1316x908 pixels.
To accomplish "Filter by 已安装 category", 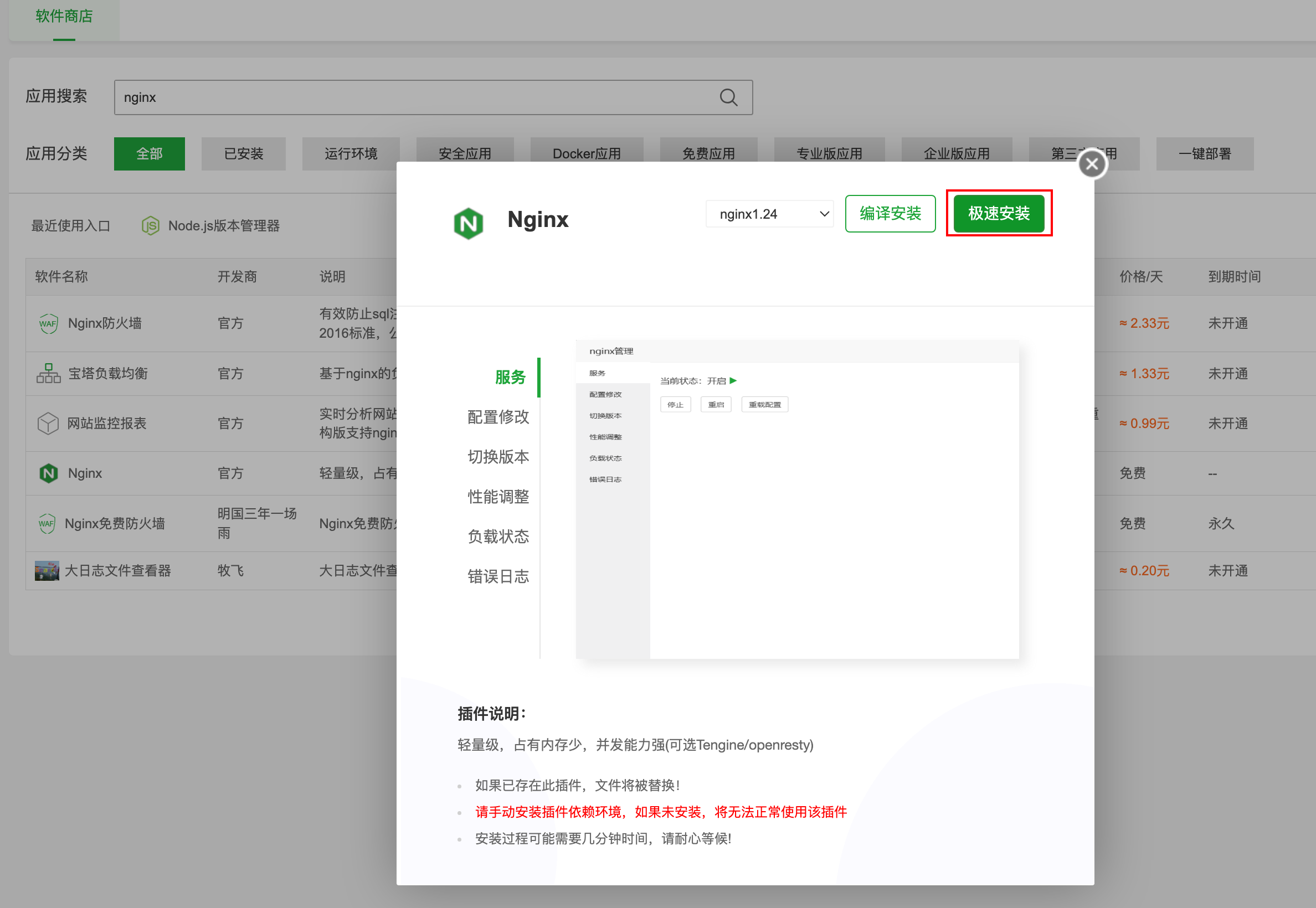I will click(x=243, y=153).
